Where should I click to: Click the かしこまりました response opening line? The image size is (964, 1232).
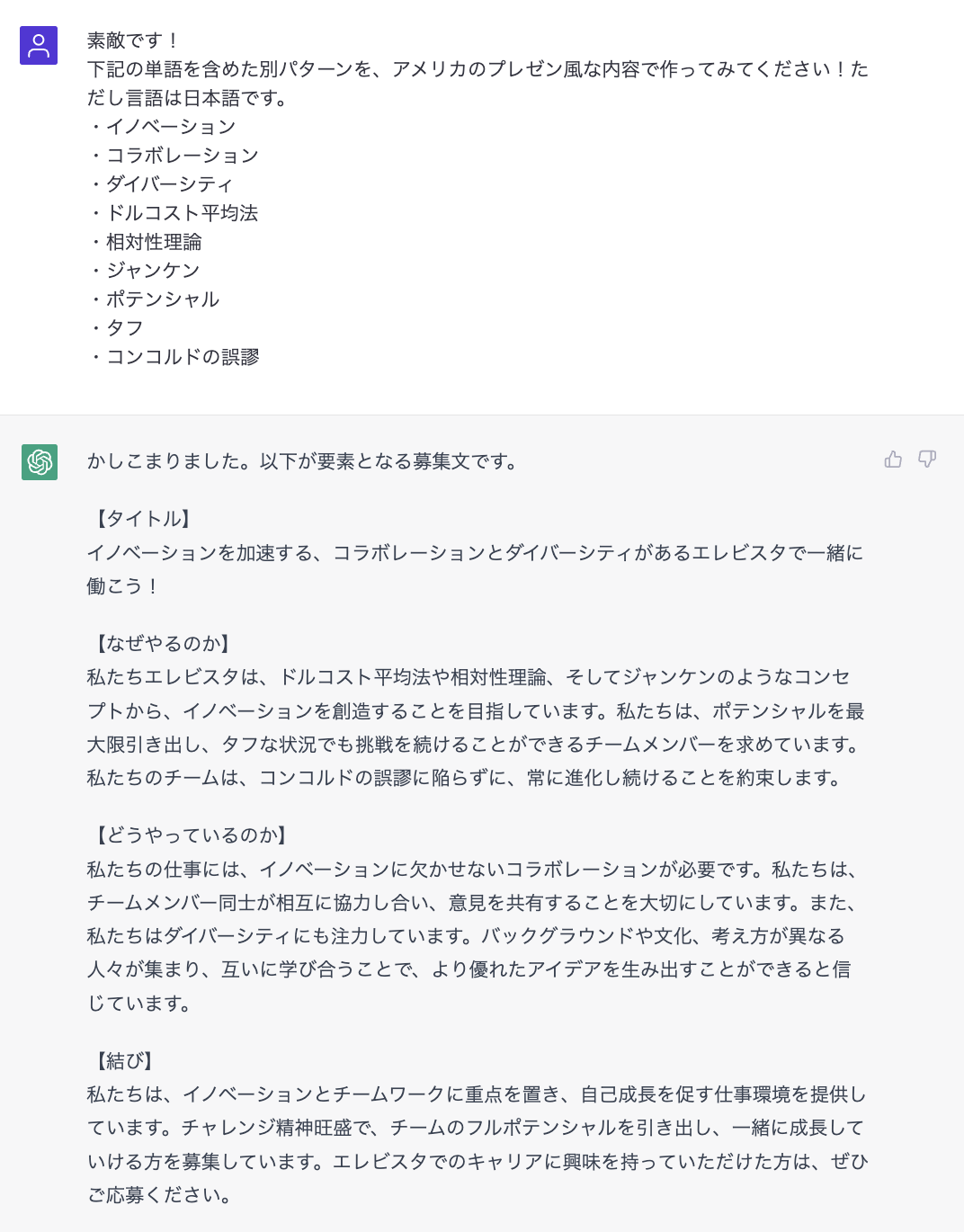pyautogui.click(x=303, y=462)
